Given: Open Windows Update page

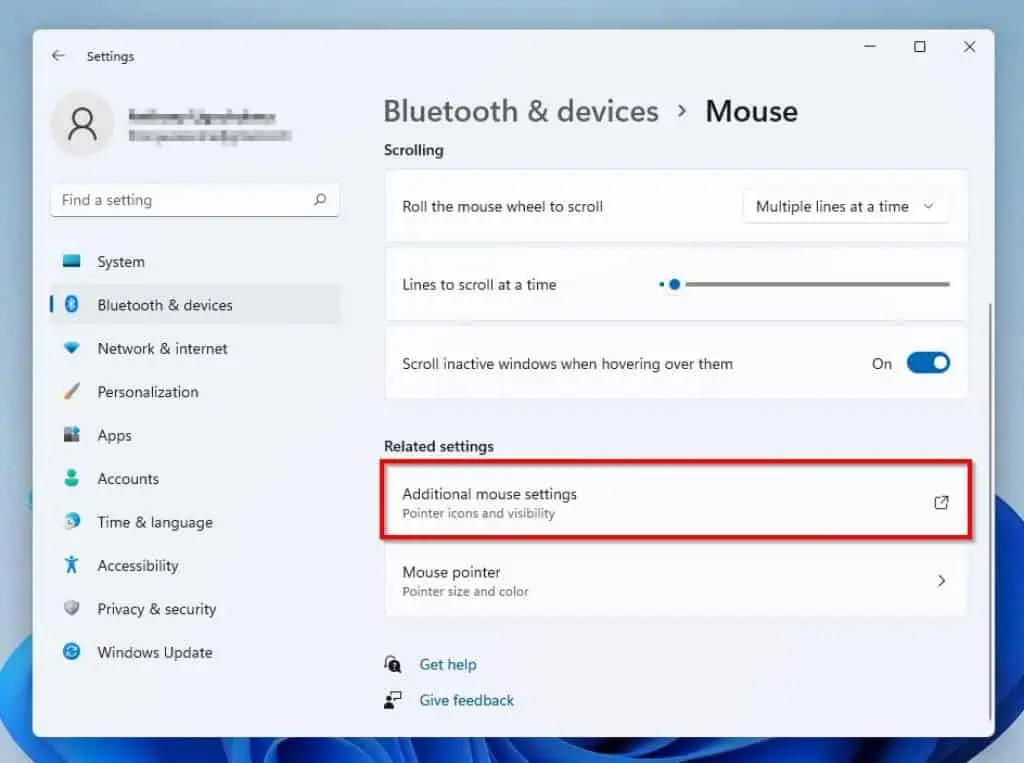Looking at the screenshot, I should point(195,652).
